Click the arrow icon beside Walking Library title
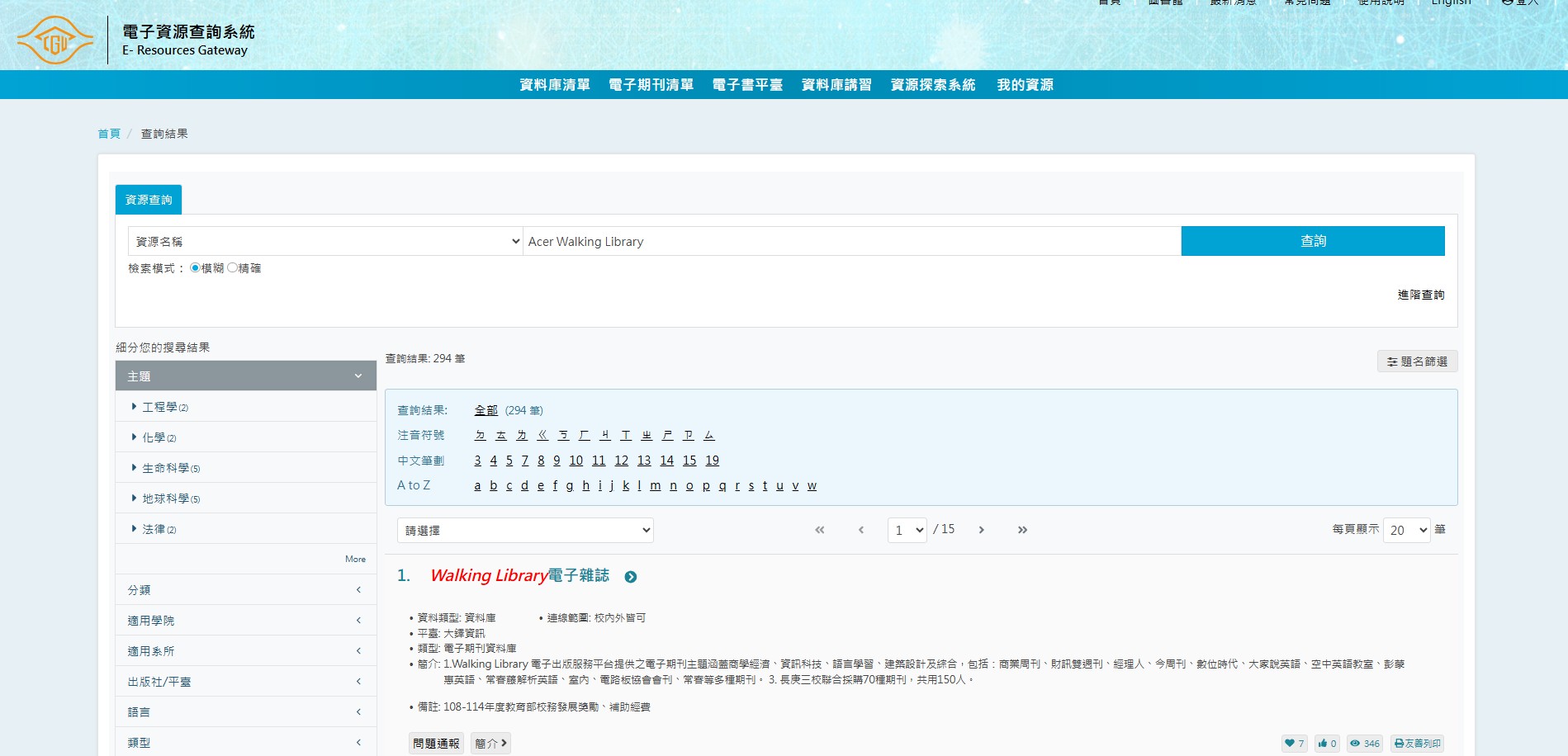The width and height of the screenshot is (1568, 756). (631, 577)
